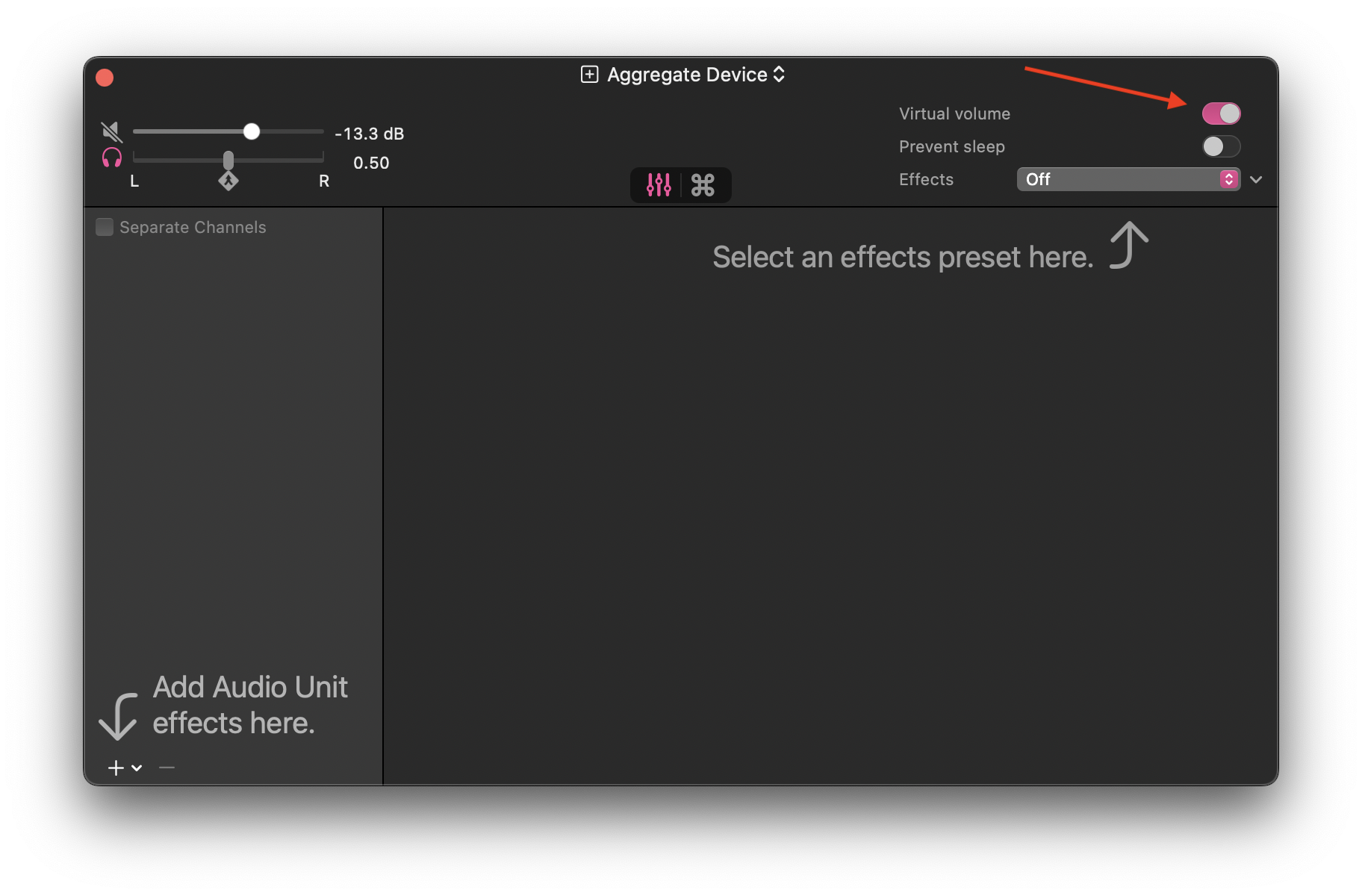Click the plus-box icon beside Aggregate Device
The width and height of the screenshot is (1362, 896).
pyautogui.click(x=588, y=74)
